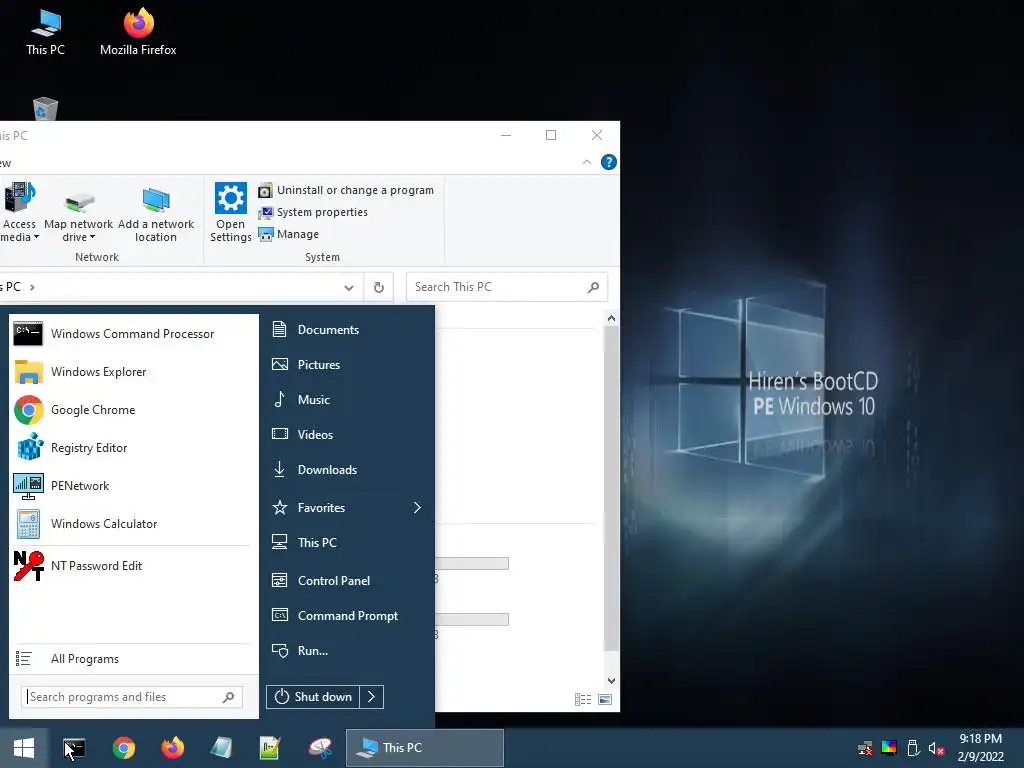Click the Windows Start button
1024x768 pixels.
point(24,748)
